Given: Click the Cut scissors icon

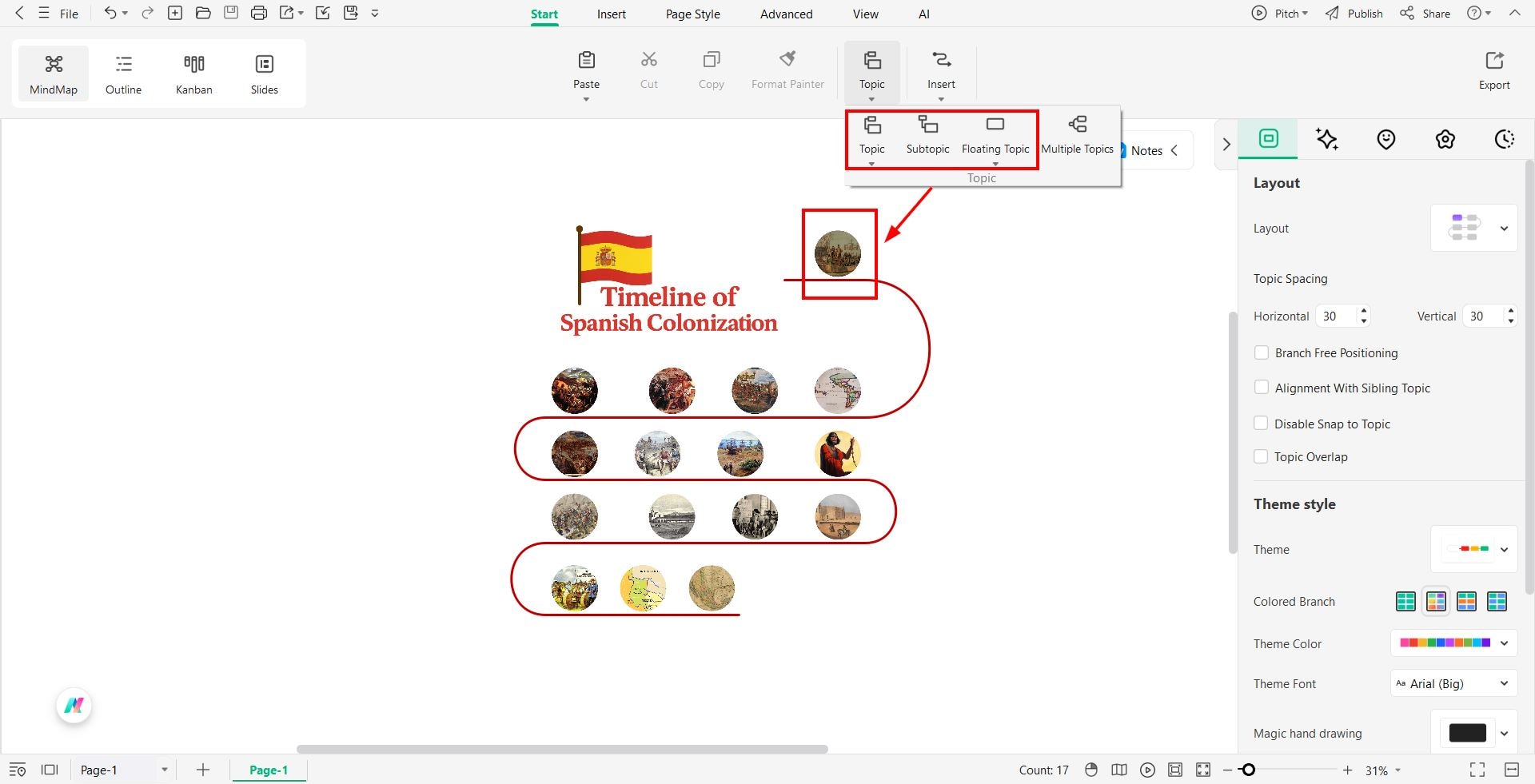Looking at the screenshot, I should (649, 60).
